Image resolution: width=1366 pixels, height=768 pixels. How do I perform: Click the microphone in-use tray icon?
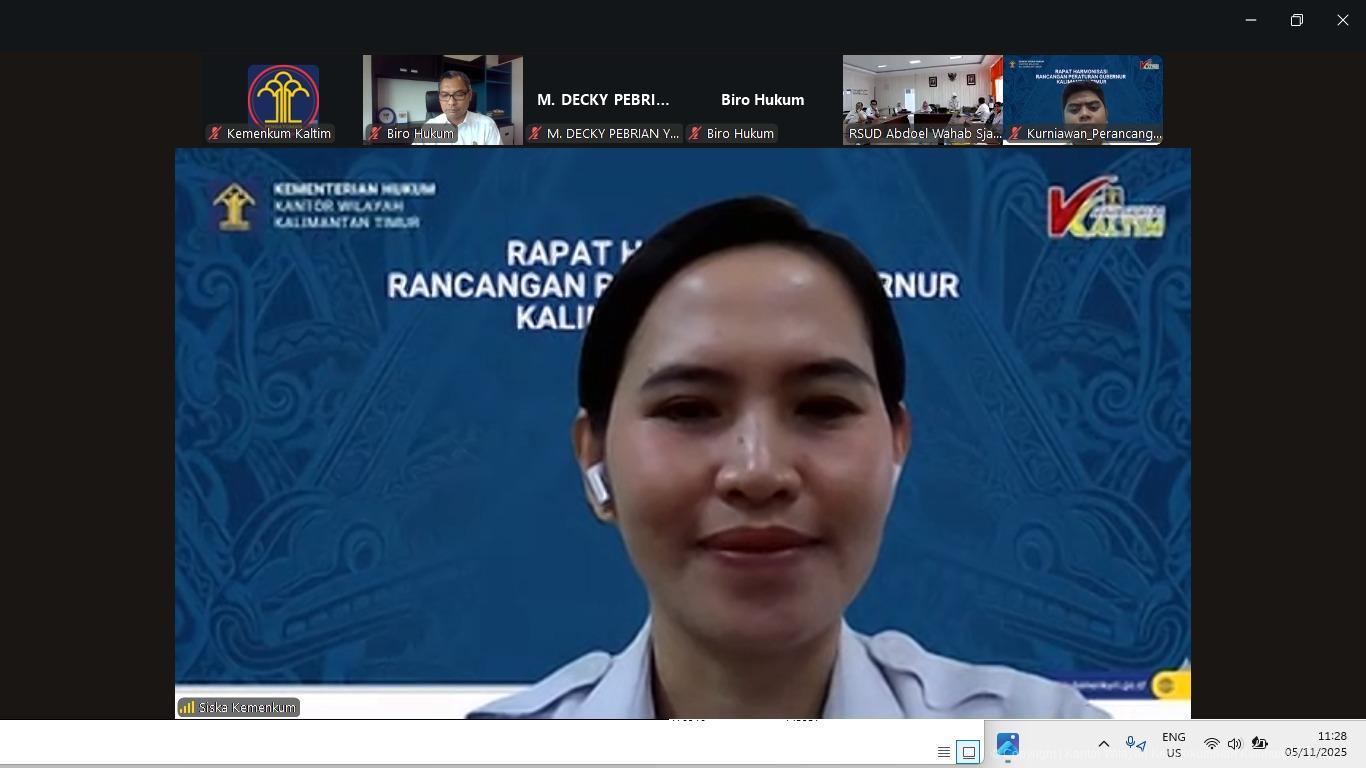coord(1135,744)
